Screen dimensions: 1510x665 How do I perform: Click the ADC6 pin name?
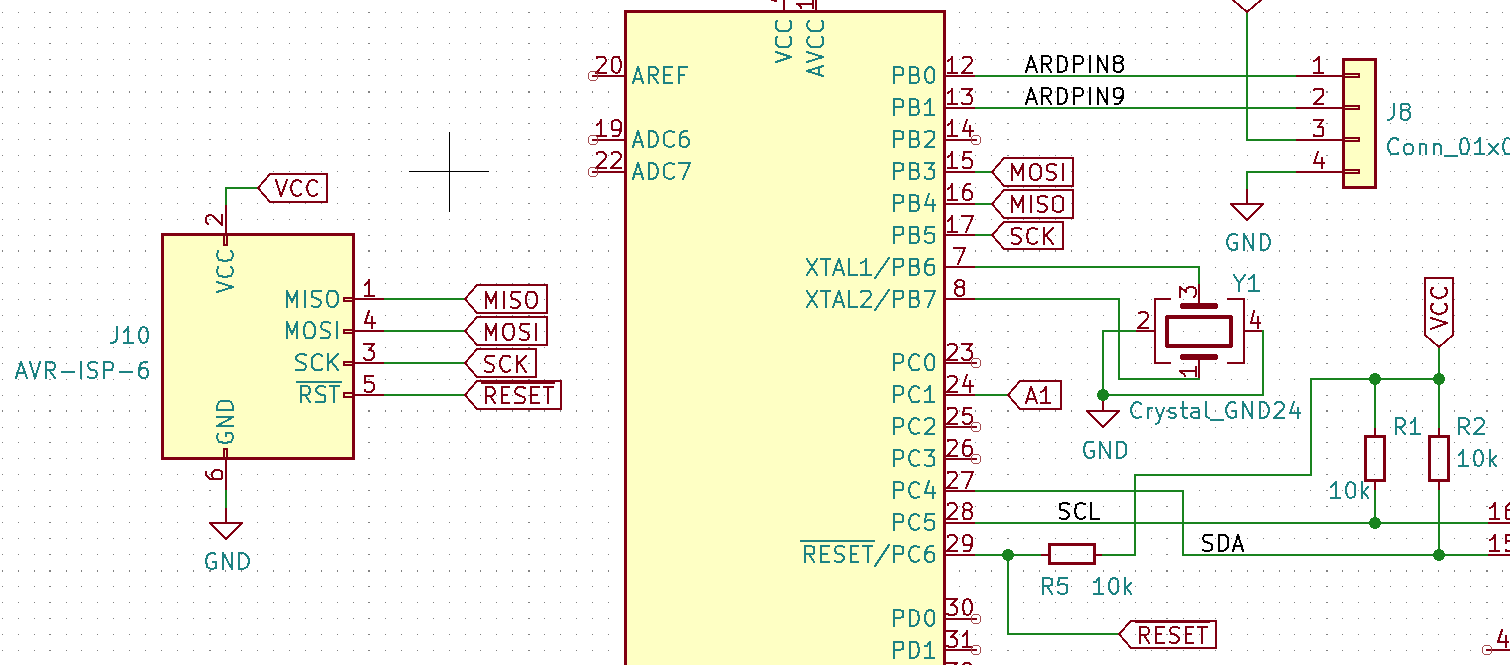pos(661,139)
